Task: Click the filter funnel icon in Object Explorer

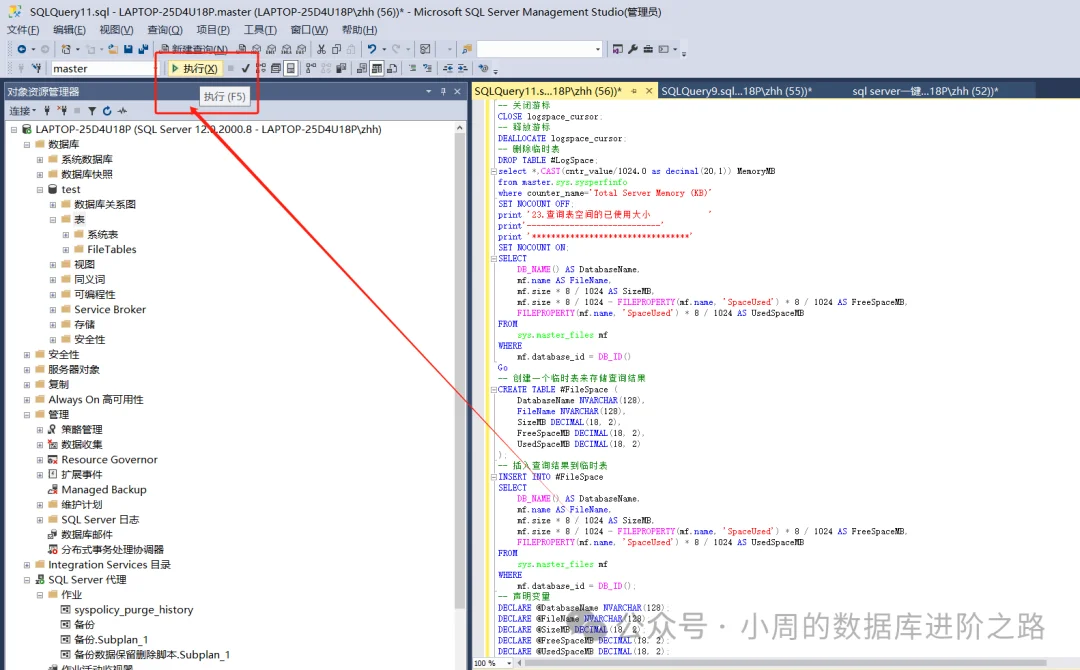Action: pos(92,111)
